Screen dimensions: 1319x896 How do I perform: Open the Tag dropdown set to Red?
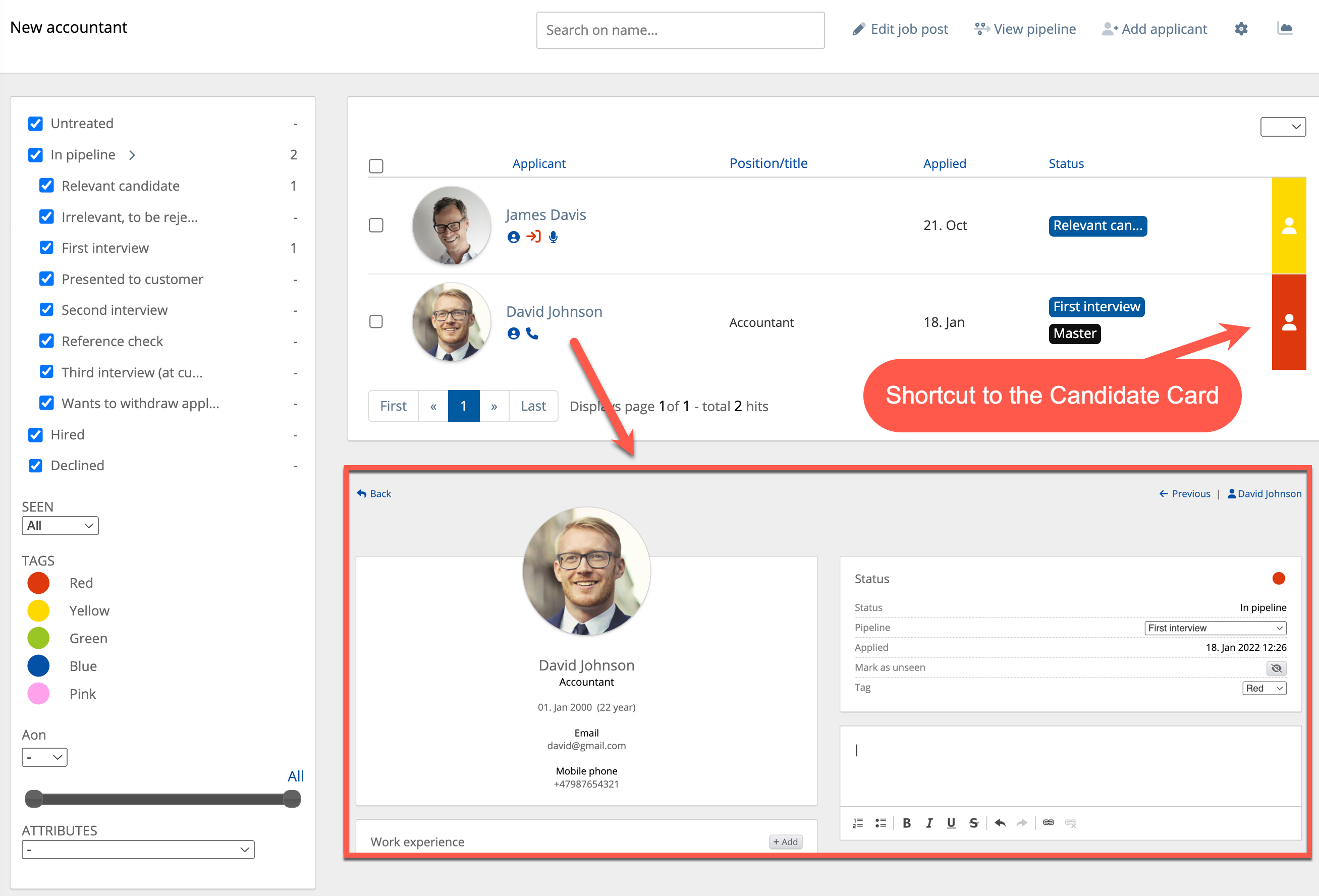click(x=1264, y=688)
